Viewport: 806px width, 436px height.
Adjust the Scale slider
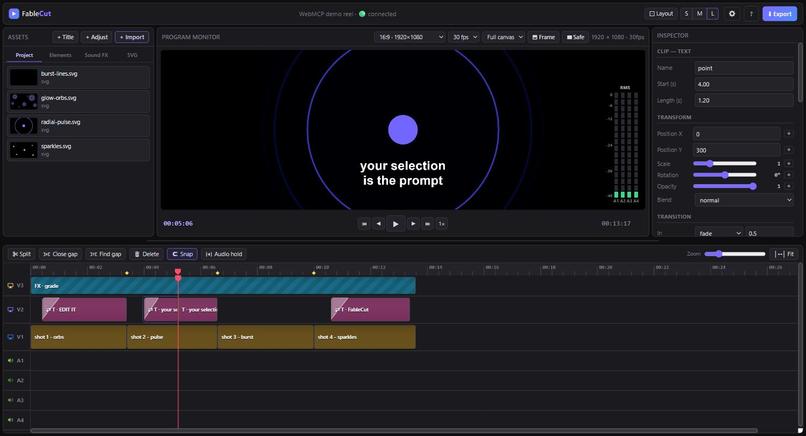tap(725, 164)
